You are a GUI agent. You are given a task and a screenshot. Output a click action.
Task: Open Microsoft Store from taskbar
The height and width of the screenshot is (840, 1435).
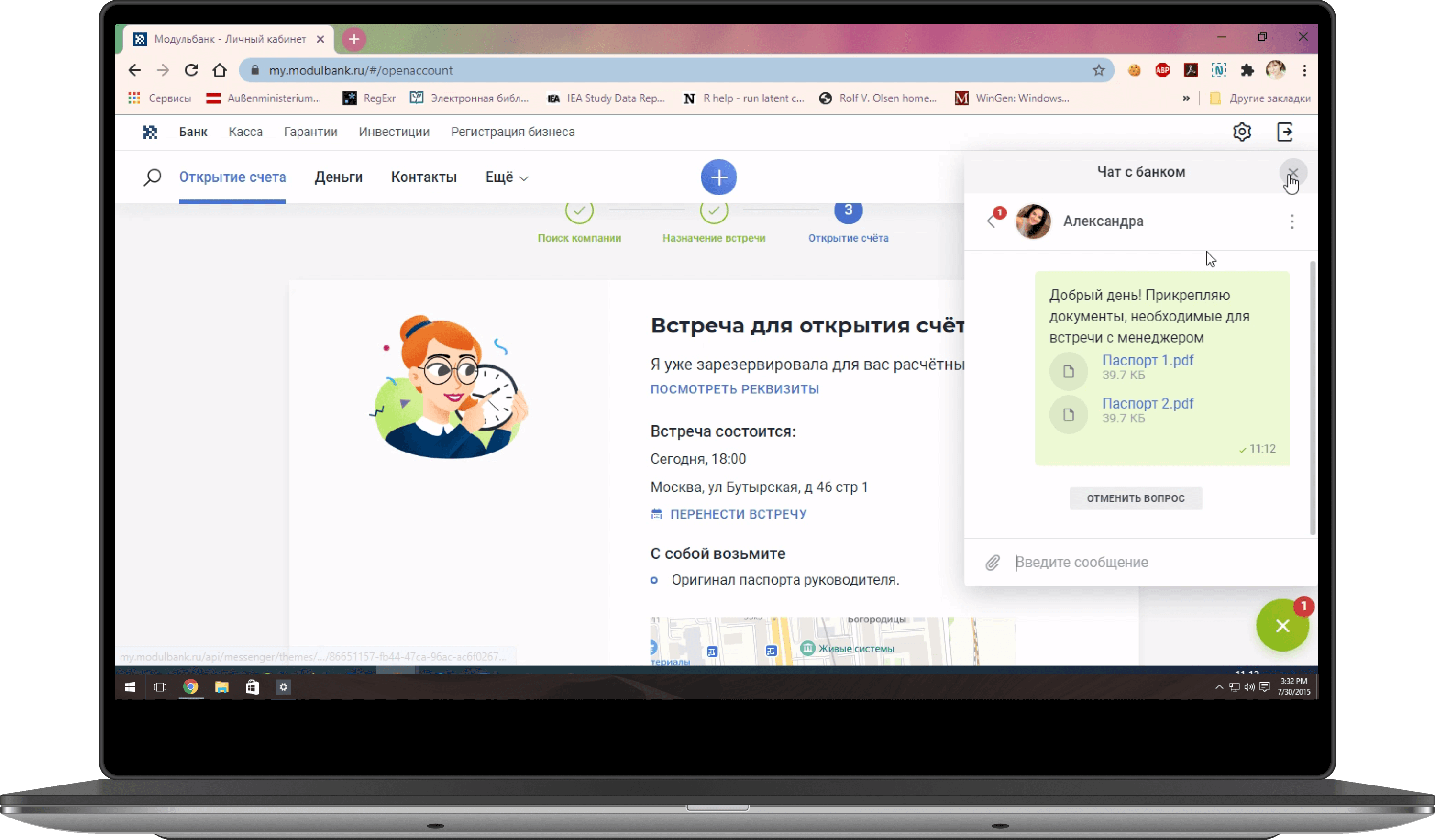252,687
